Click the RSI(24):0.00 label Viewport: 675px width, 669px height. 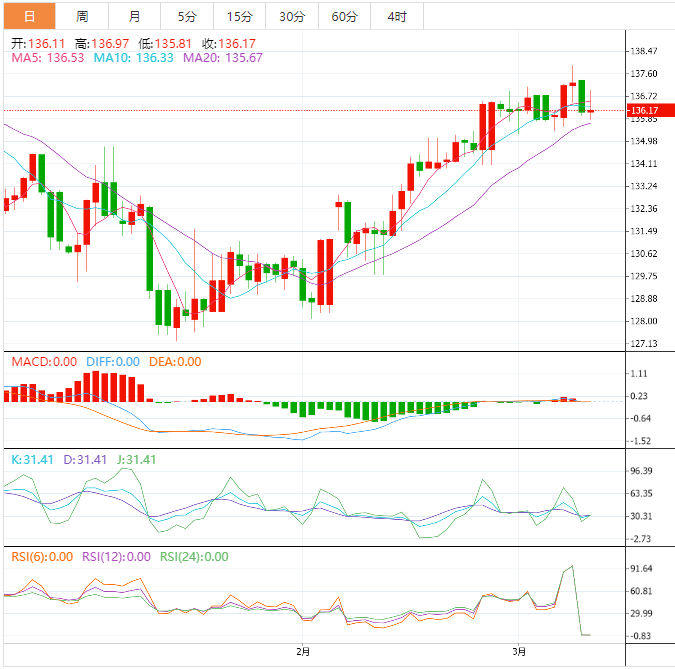pos(194,557)
